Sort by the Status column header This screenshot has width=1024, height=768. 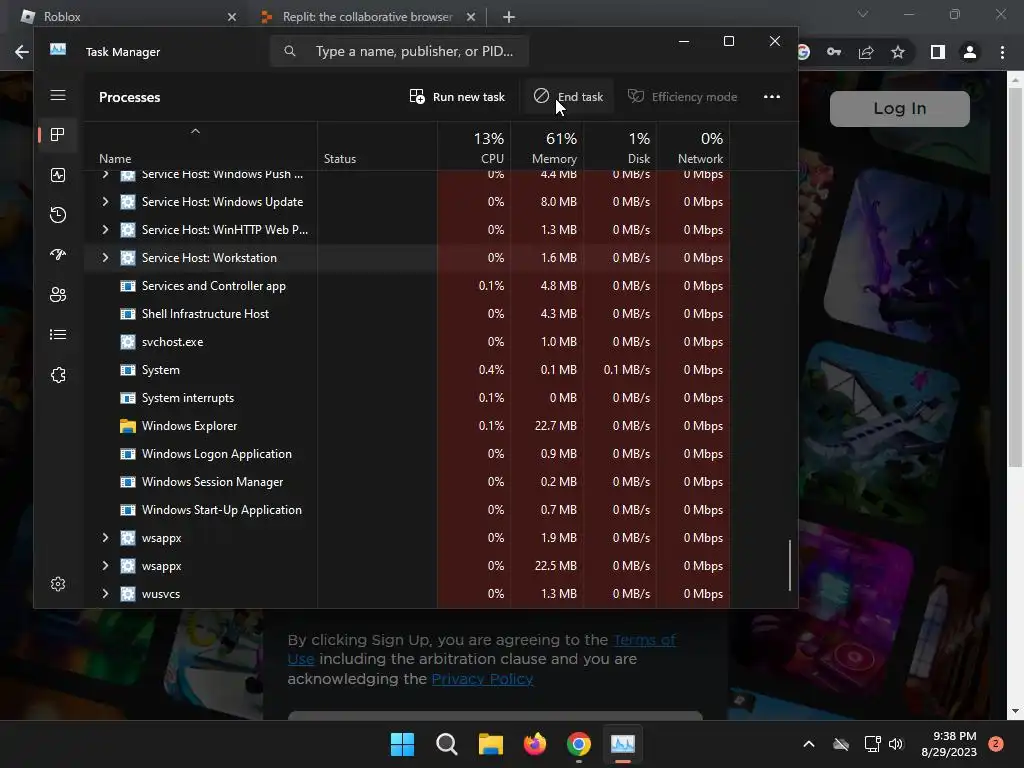(x=377, y=146)
